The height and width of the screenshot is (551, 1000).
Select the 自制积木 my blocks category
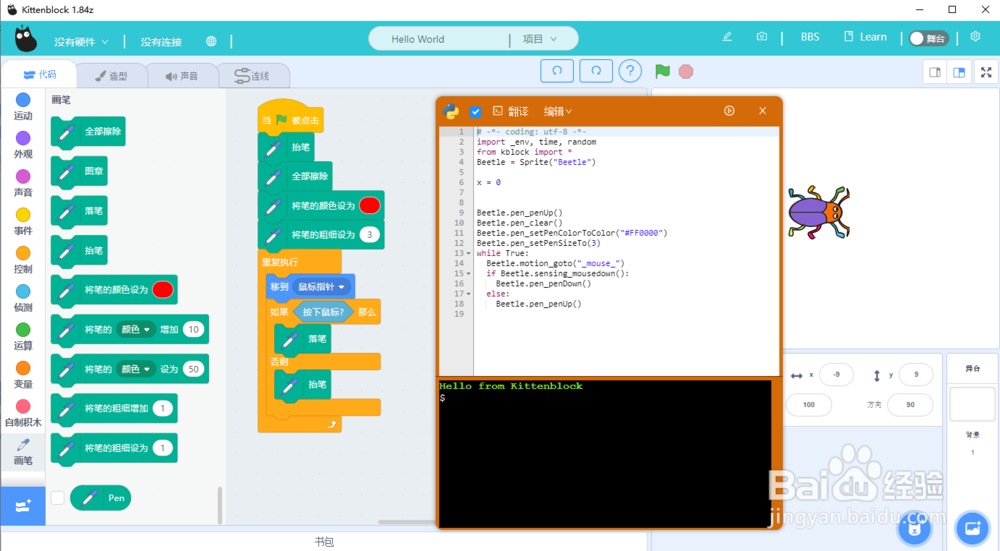click(23, 413)
